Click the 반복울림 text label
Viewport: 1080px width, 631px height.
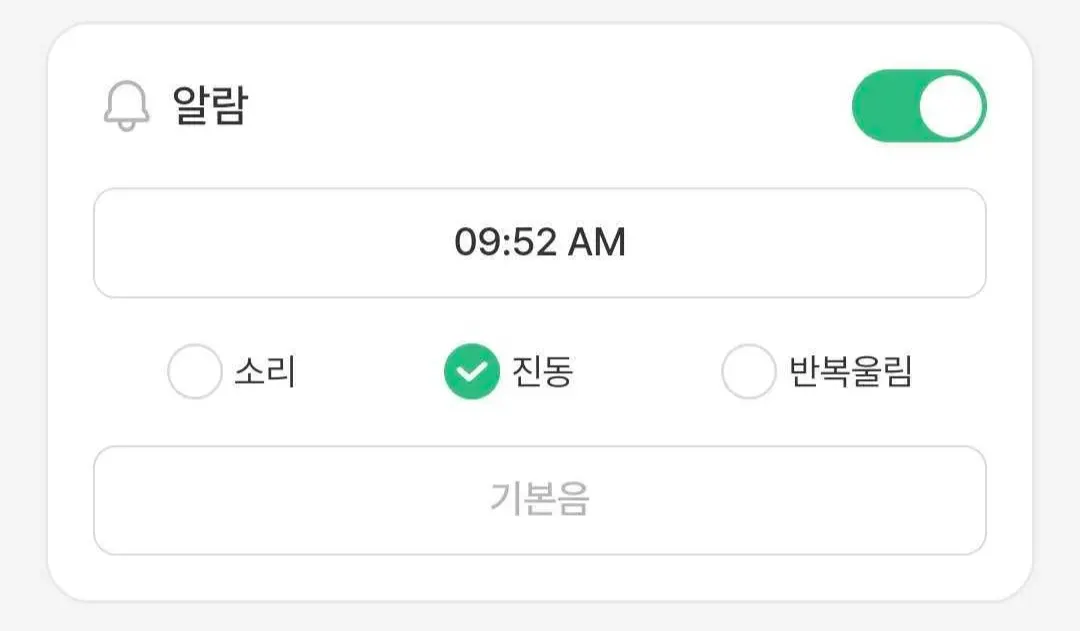click(851, 372)
